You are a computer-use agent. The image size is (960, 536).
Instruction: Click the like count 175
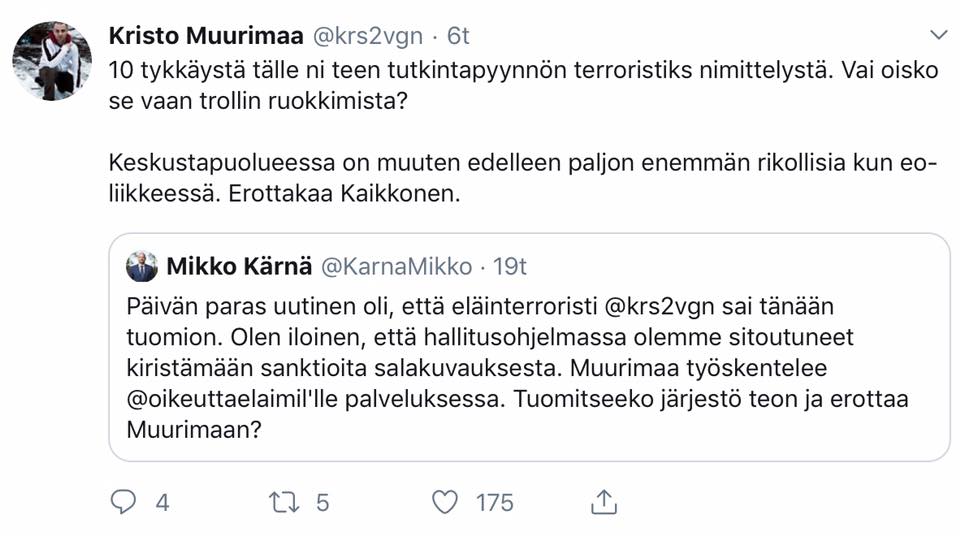click(495, 503)
